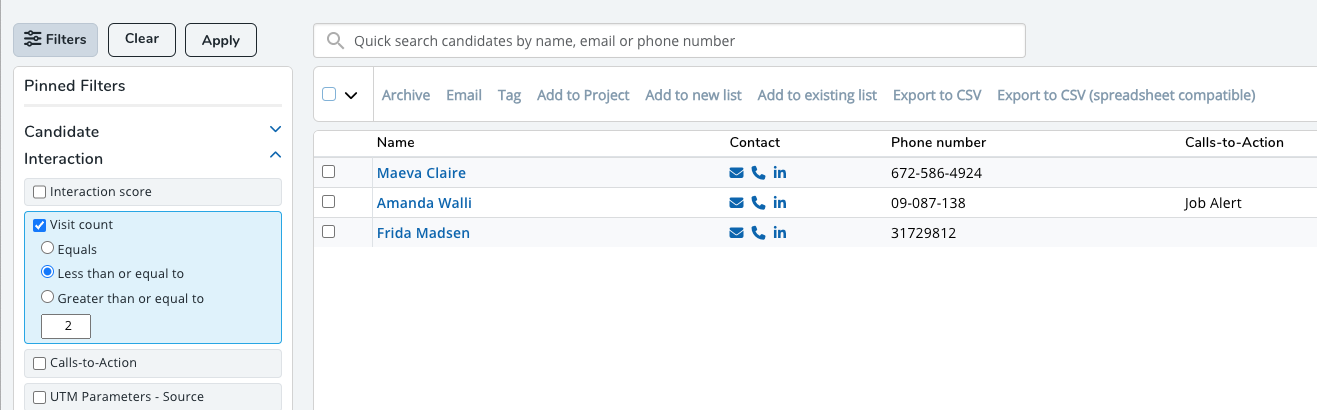The image size is (1317, 410).
Task: Open LinkedIn icon for Maeva Claire
Action: 780,173
